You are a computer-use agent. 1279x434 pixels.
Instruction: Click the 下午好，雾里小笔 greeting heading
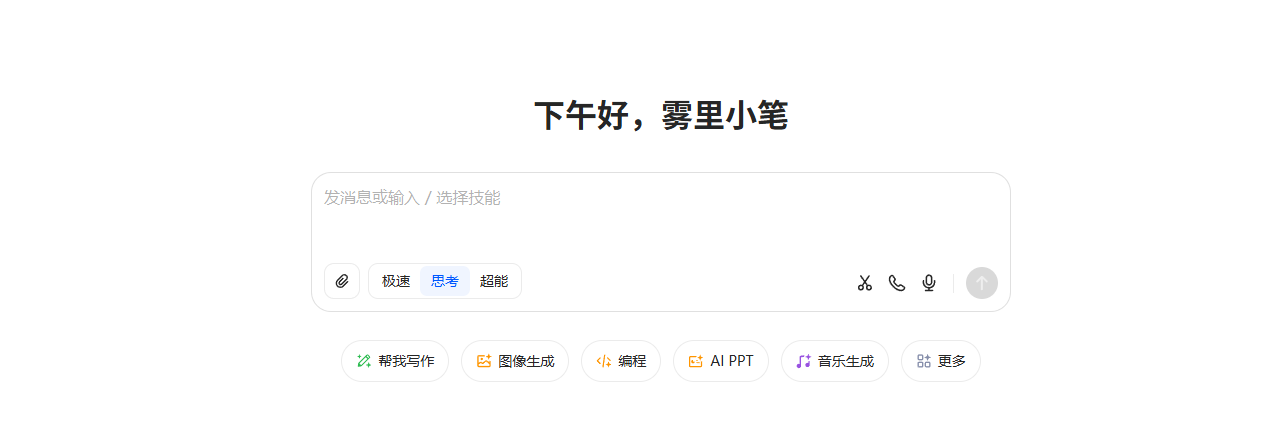tap(661, 116)
